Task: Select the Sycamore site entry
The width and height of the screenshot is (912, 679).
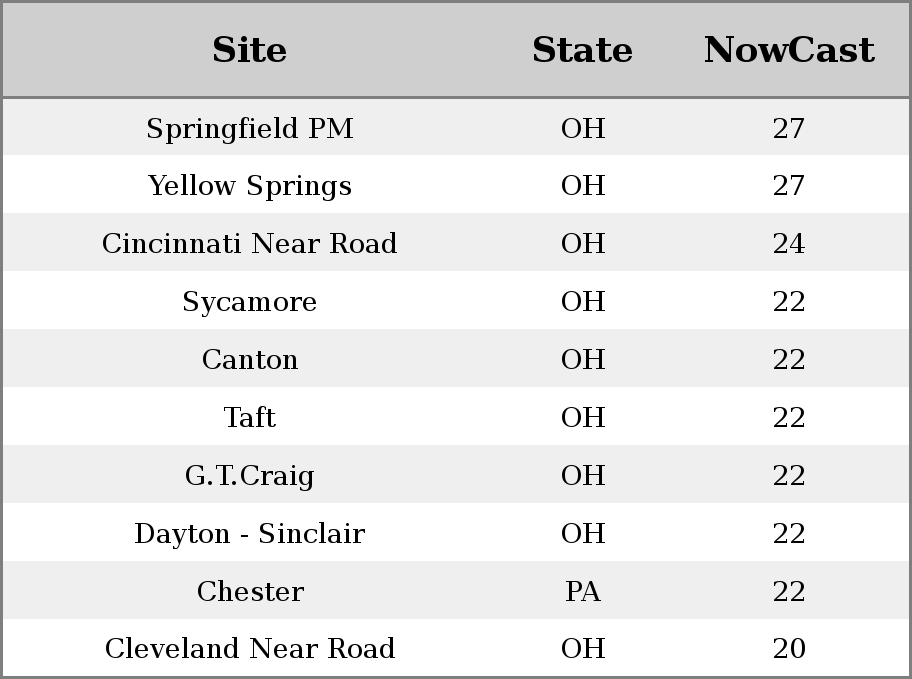Action: (250, 301)
